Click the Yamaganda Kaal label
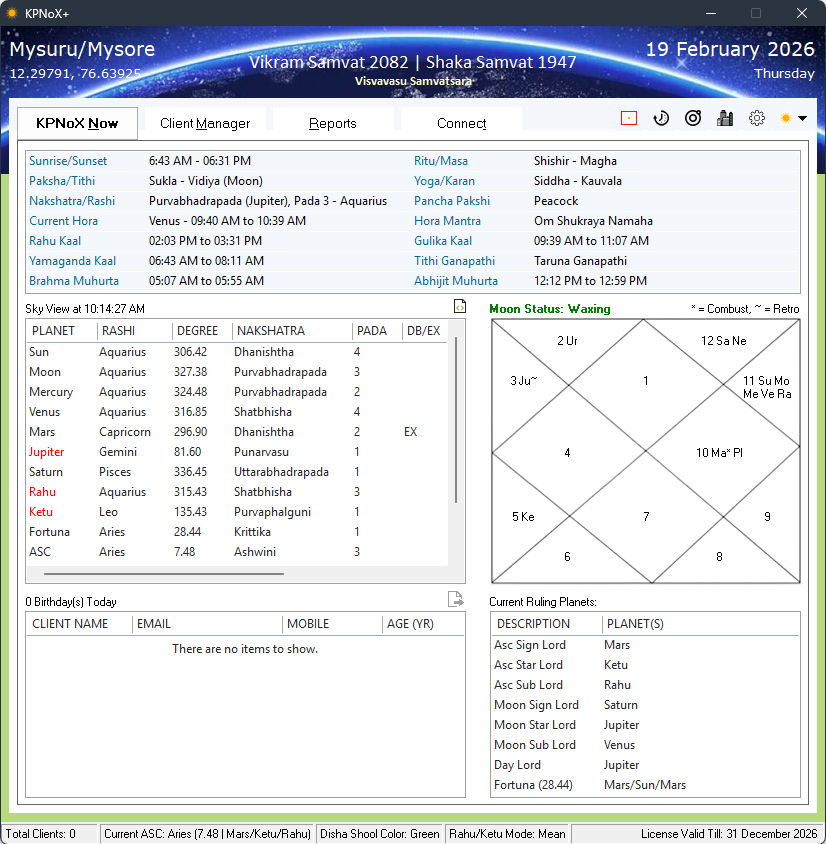The width and height of the screenshot is (826, 844). 72,261
